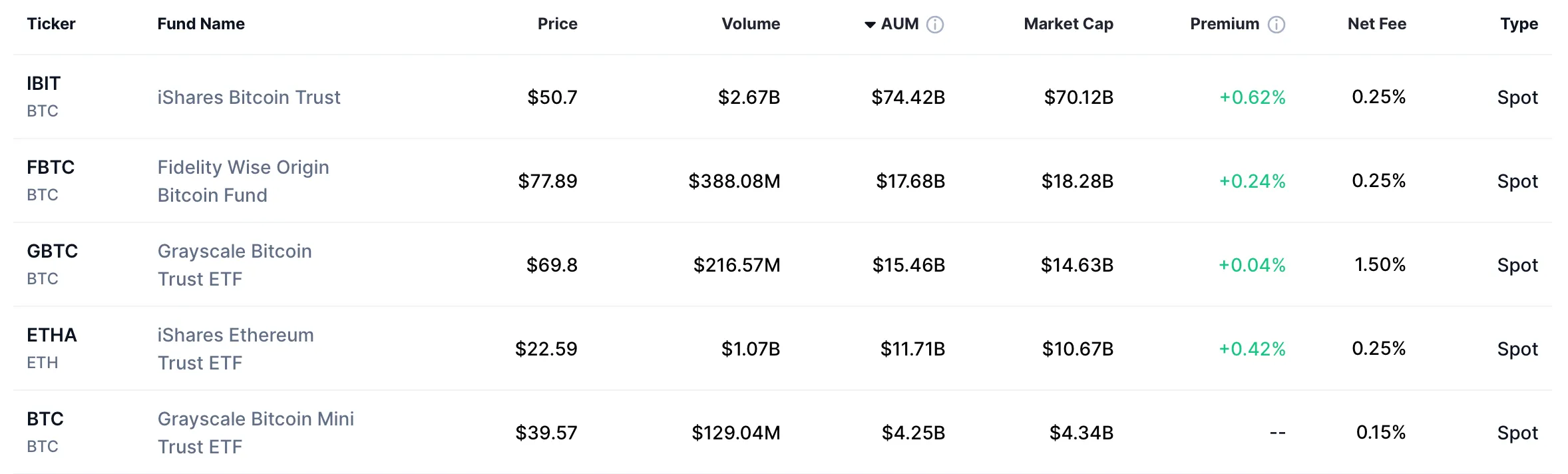The width and height of the screenshot is (1568, 474).
Task: Sort funds by Ticker column
Action: (x=51, y=24)
